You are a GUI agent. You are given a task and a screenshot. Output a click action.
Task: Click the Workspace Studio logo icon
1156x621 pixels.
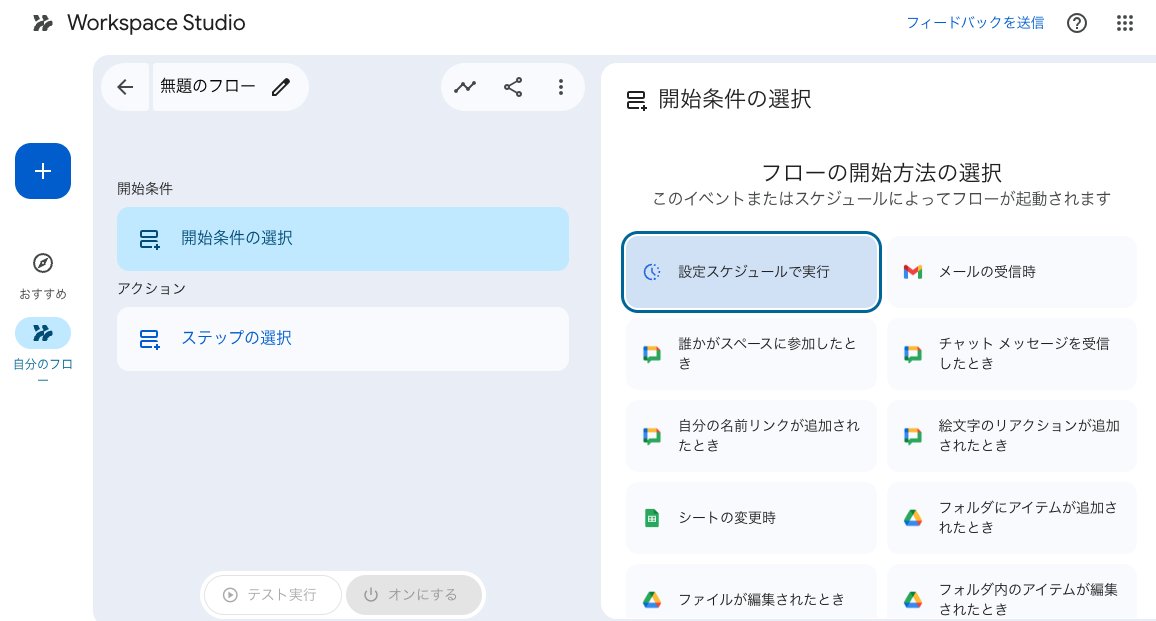tap(43, 24)
